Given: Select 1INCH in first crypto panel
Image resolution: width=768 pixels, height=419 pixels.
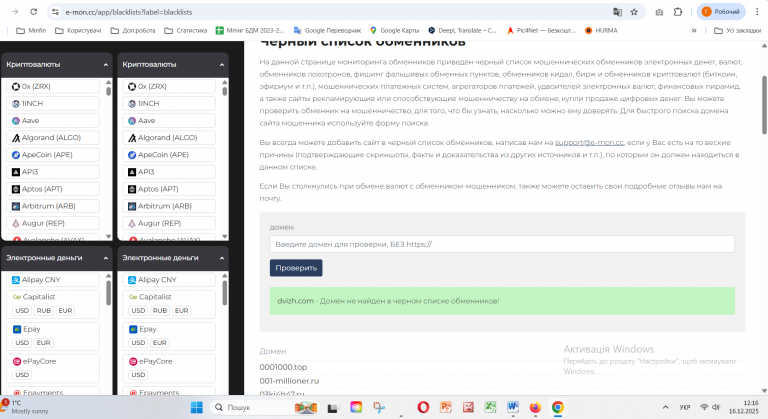Looking at the screenshot, I should [53, 103].
